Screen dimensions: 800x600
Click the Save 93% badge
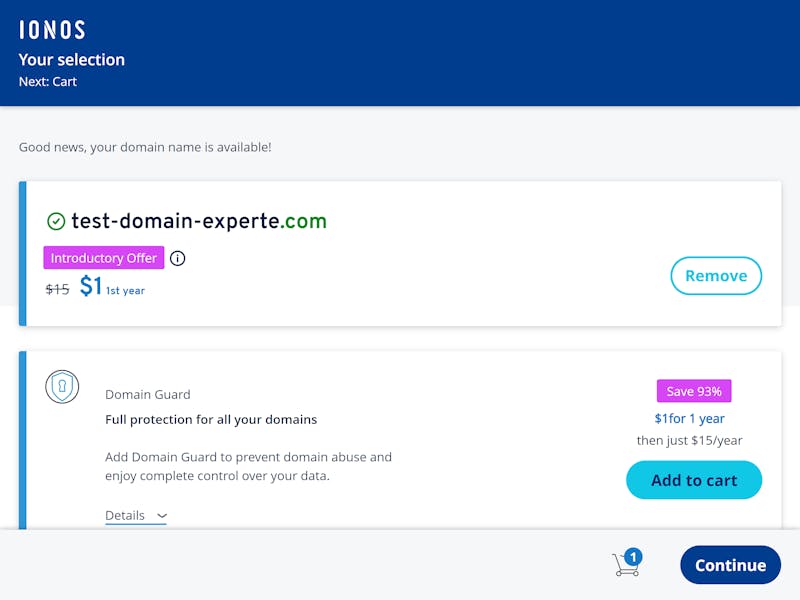(694, 391)
